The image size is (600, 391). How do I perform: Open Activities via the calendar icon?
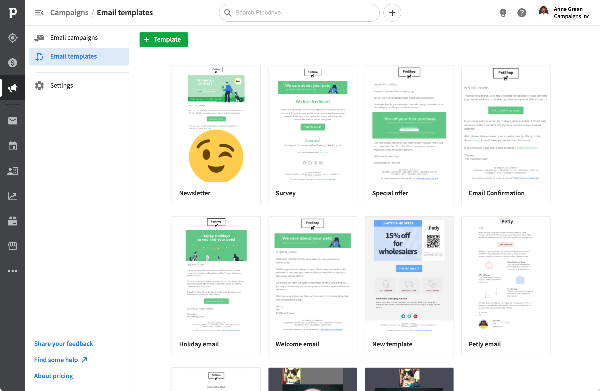pyautogui.click(x=13, y=146)
